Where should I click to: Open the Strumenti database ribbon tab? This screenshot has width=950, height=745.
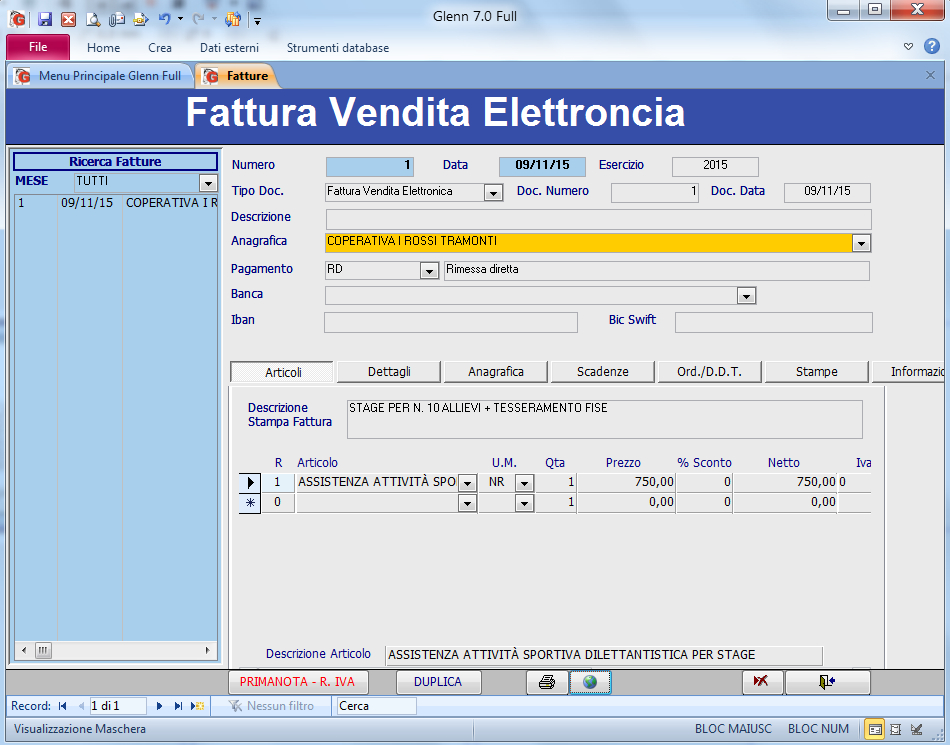point(338,47)
